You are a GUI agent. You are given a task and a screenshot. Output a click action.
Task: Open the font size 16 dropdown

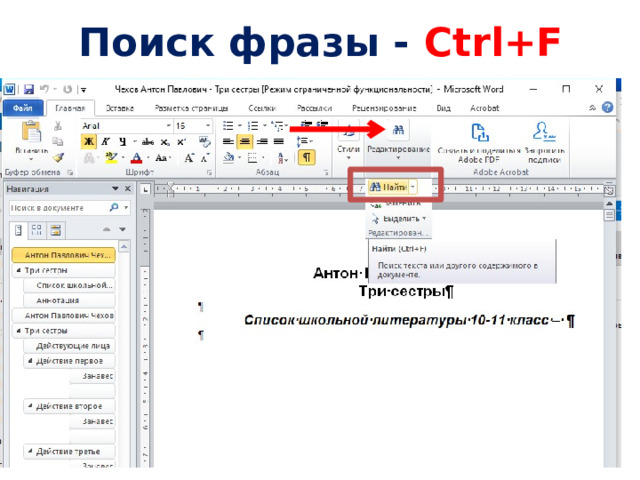pos(208,126)
